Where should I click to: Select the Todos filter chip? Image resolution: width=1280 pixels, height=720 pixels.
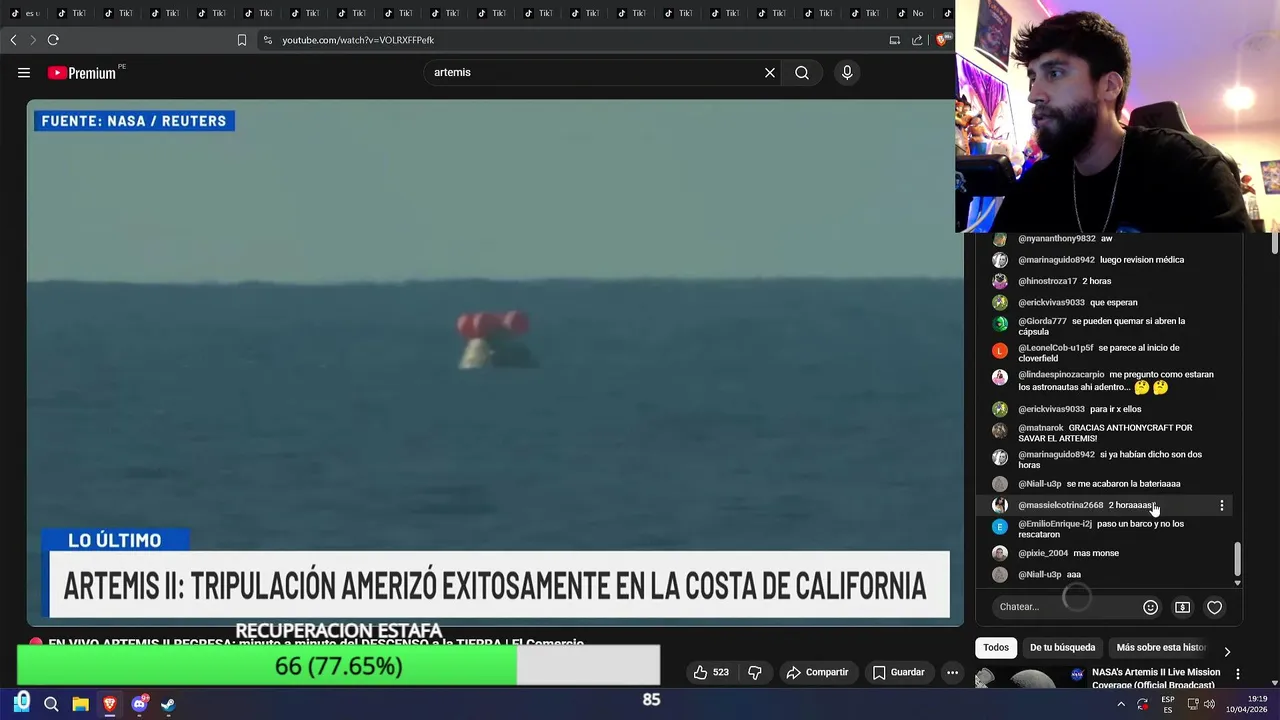click(996, 647)
